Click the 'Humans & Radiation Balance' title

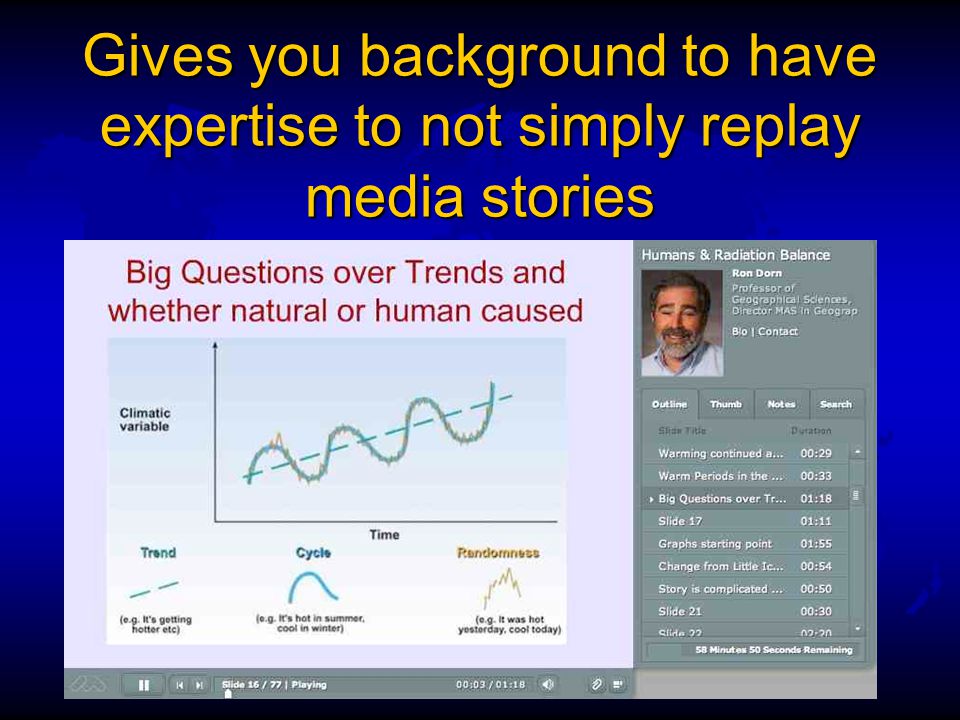735,255
